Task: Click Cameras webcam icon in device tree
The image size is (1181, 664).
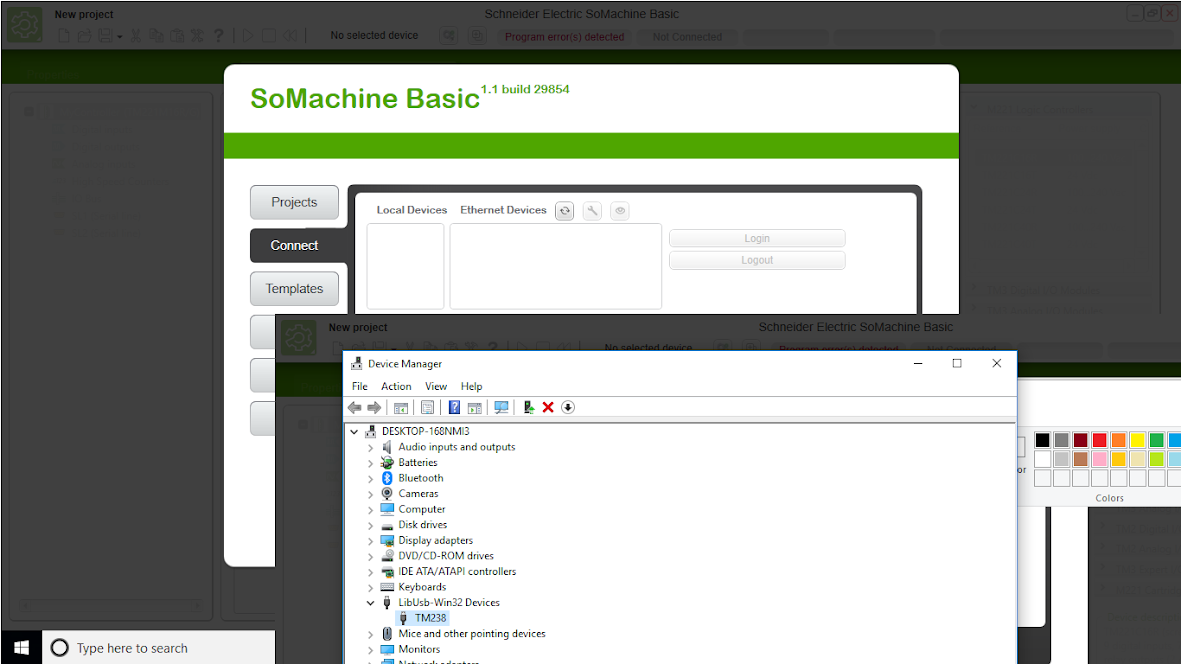Action: (387, 494)
